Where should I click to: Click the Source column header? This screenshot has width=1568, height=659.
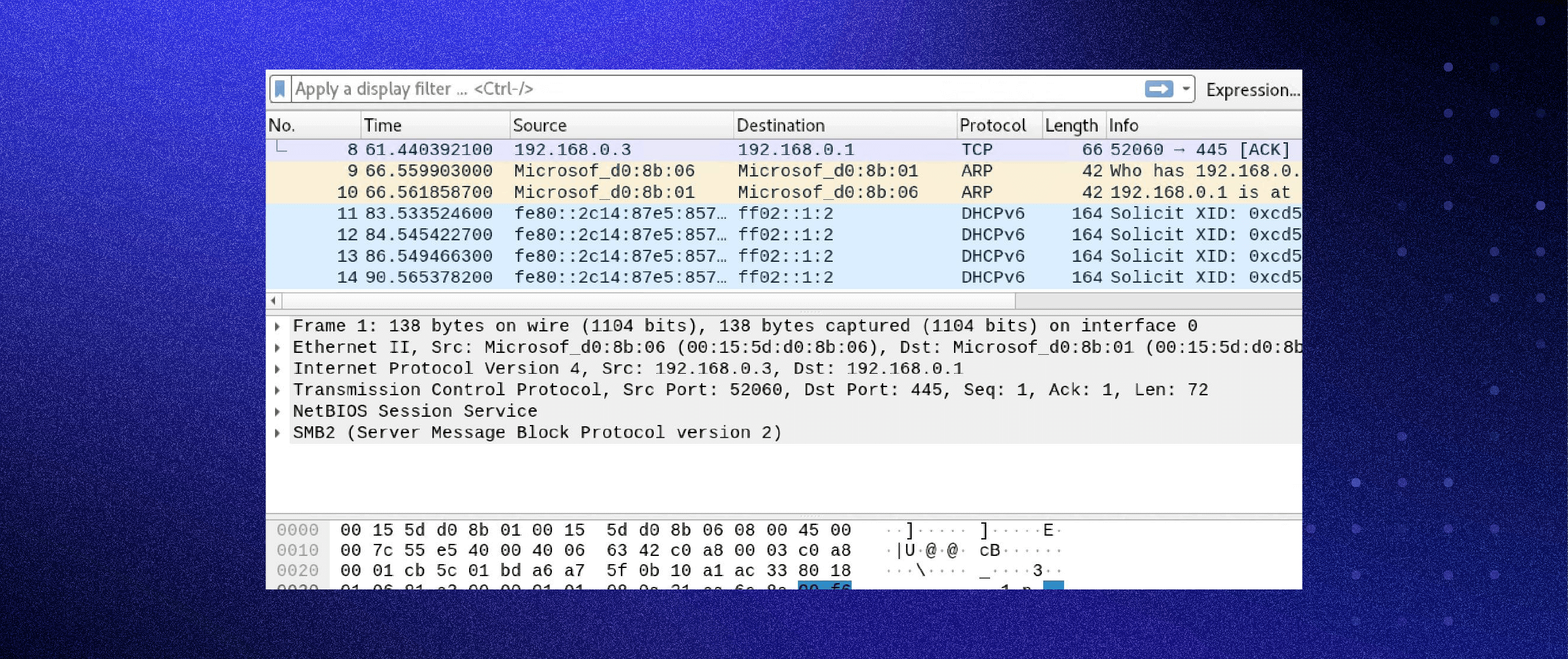point(539,125)
